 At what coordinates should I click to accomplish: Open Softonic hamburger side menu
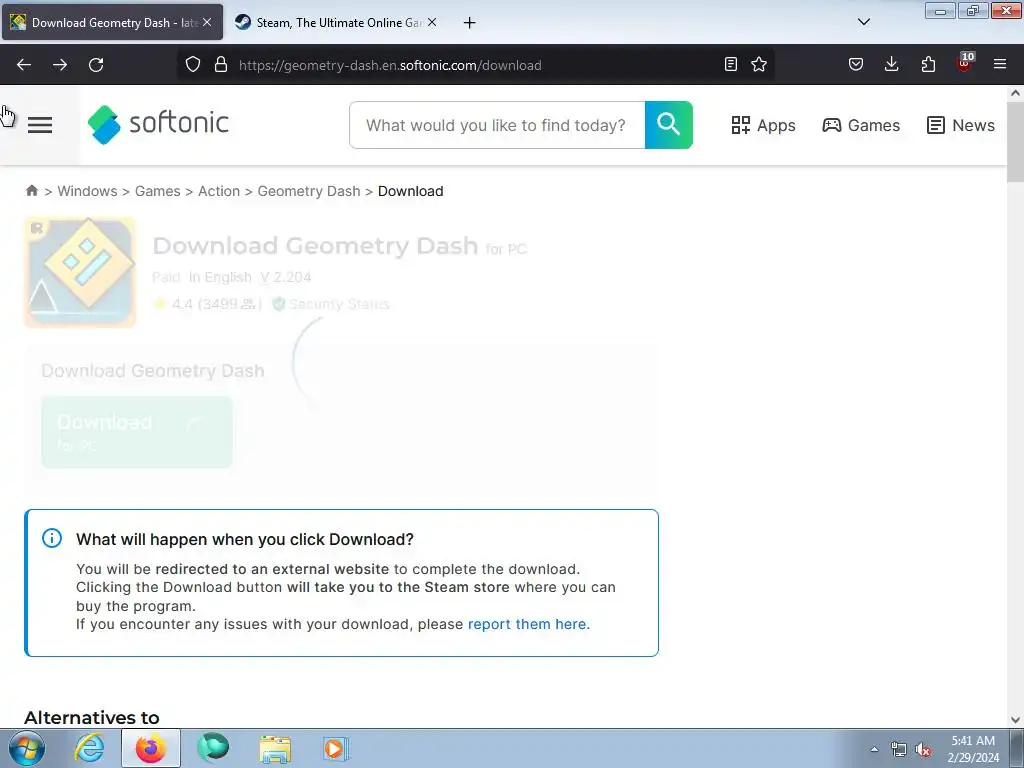click(40, 125)
